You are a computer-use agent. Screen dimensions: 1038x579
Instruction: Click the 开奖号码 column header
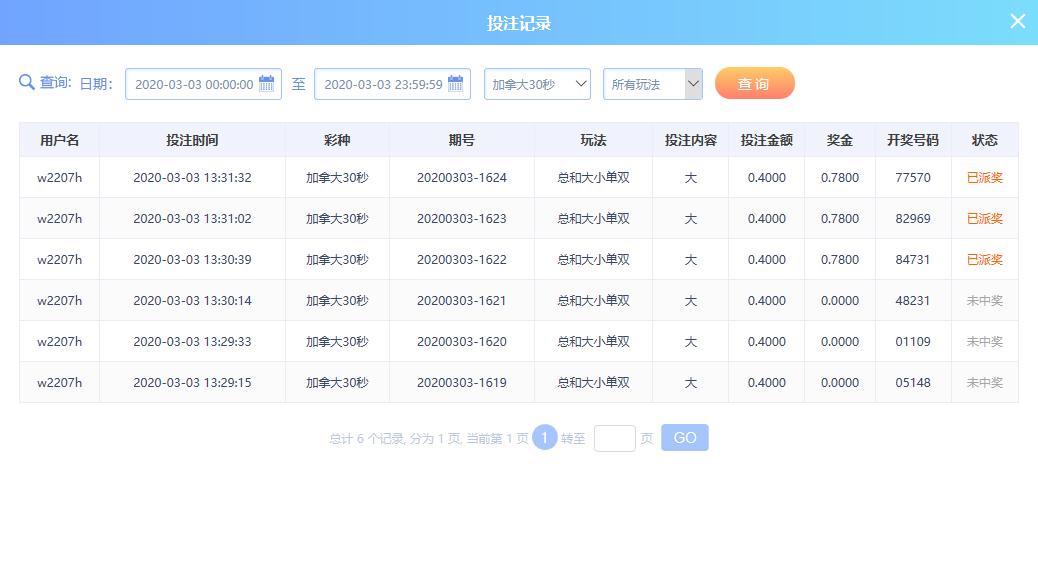(x=913, y=140)
